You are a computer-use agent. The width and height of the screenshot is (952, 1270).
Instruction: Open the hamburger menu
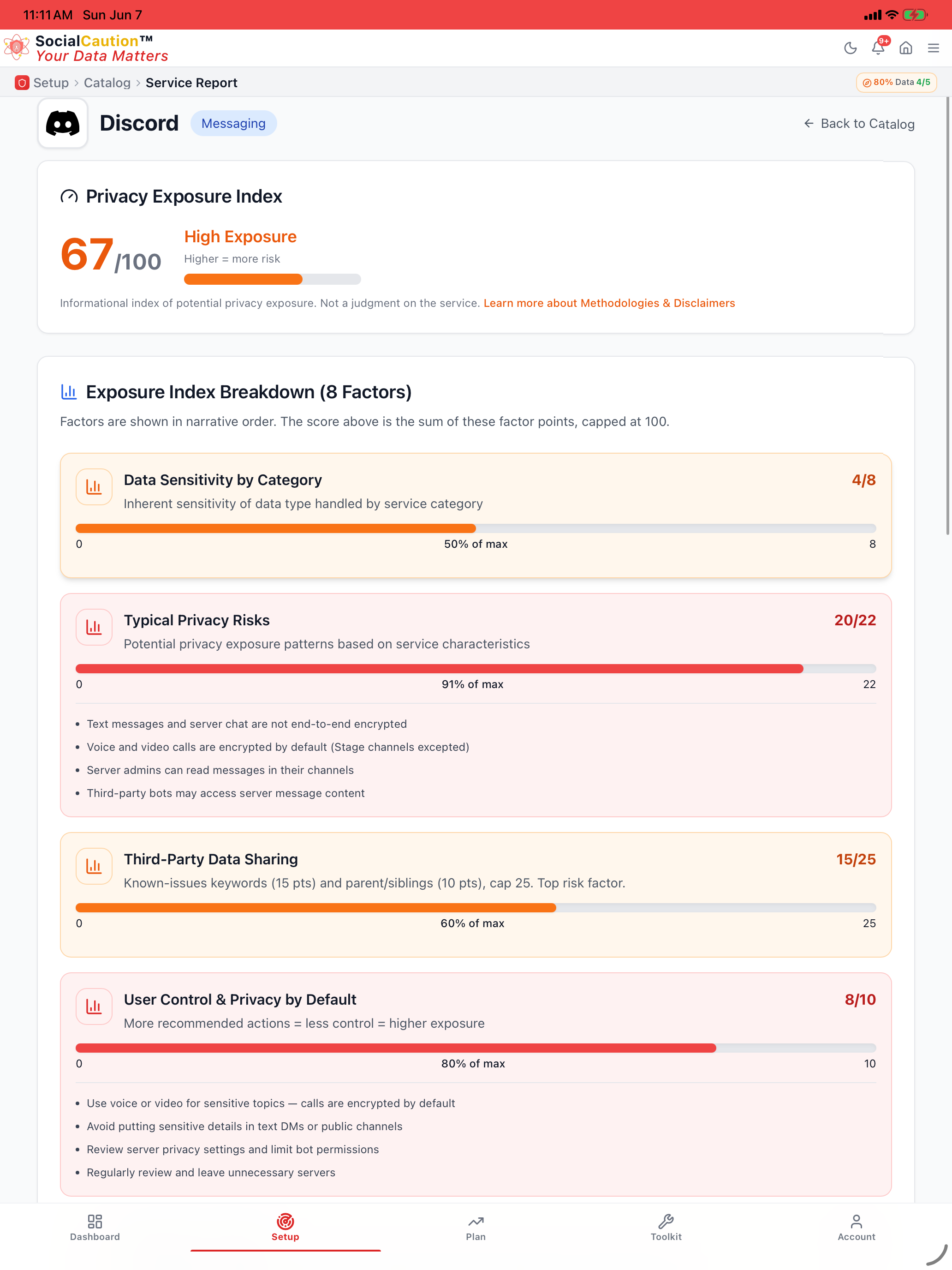coord(933,48)
